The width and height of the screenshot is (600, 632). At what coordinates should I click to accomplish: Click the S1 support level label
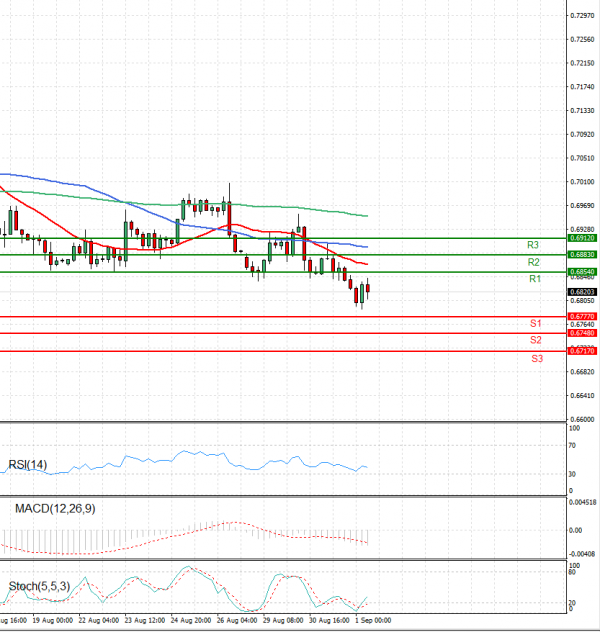(536, 324)
